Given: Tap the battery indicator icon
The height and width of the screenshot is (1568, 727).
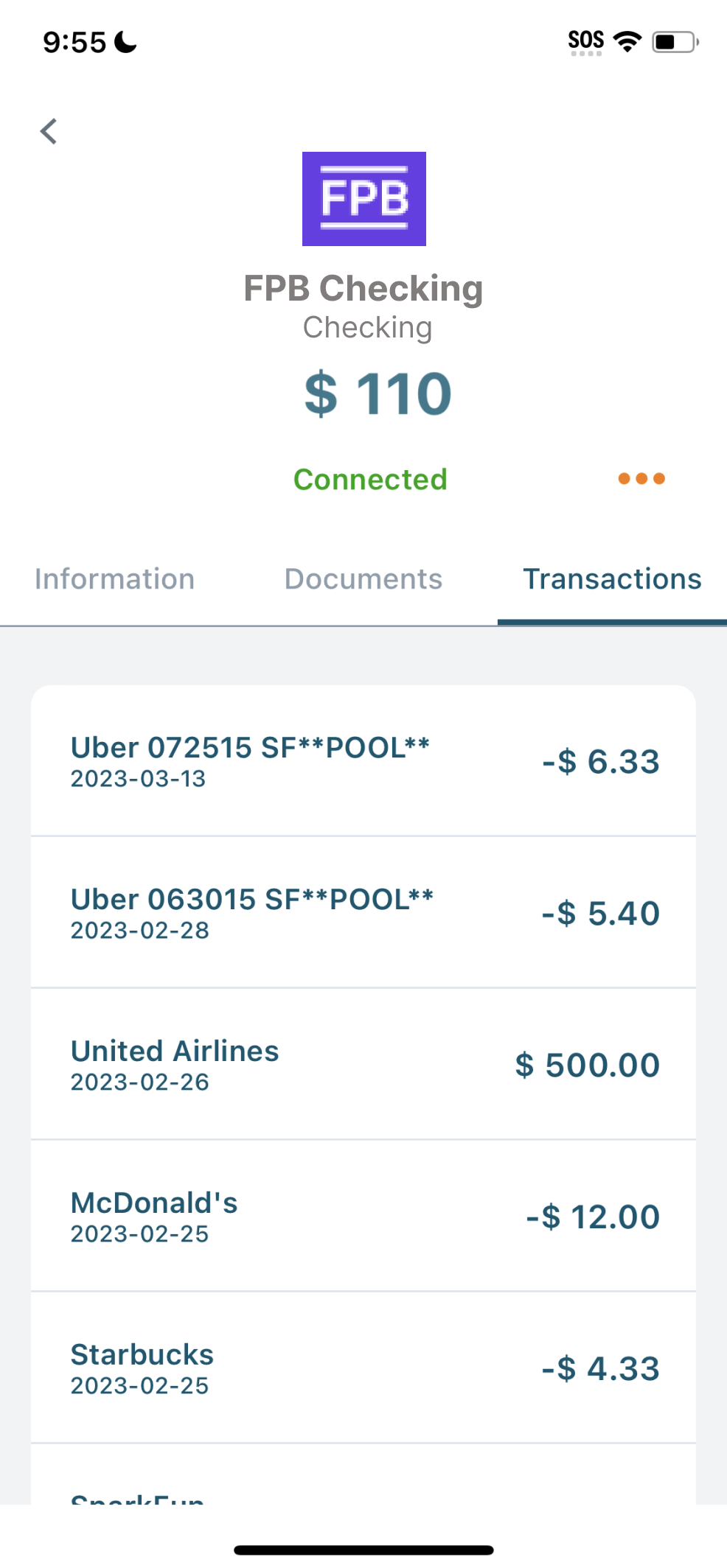Looking at the screenshot, I should coord(675,42).
